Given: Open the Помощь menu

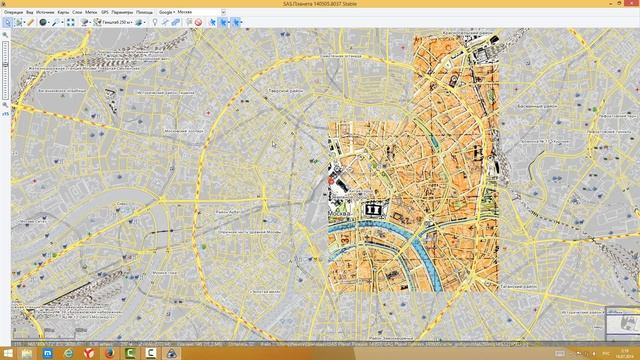Looking at the screenshot, I should pyautogui.click(x=144, y=12).
